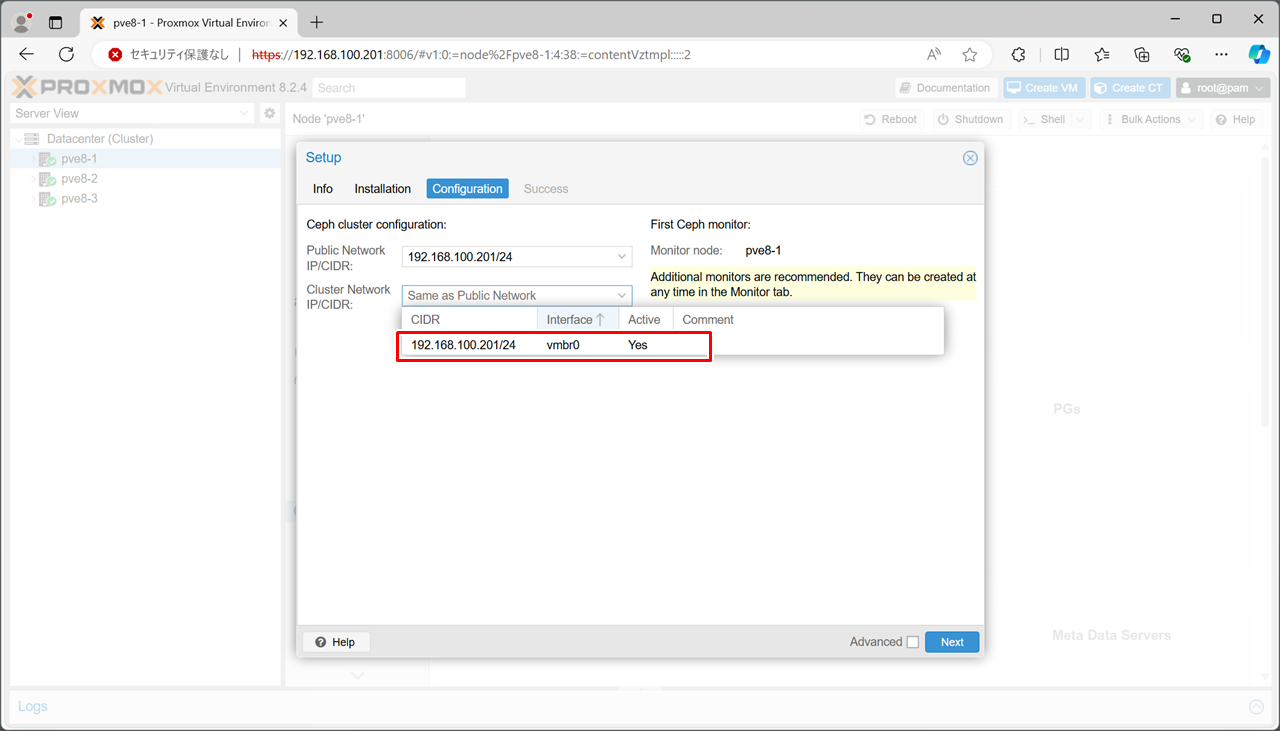Add this page to browser favorites
1280x731 pixels.
969,55
